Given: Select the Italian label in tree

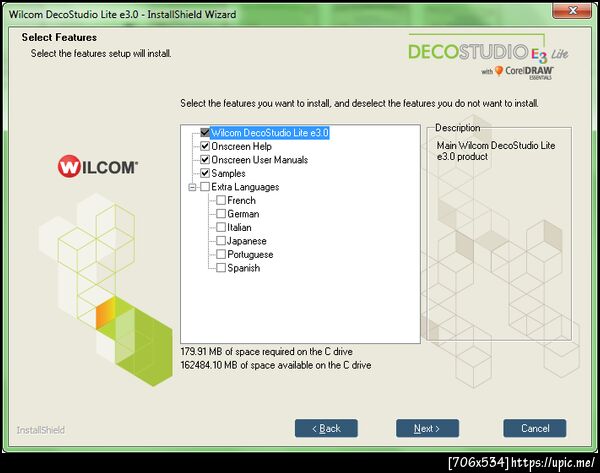Looking at the screenshot, I should [240, 227].
